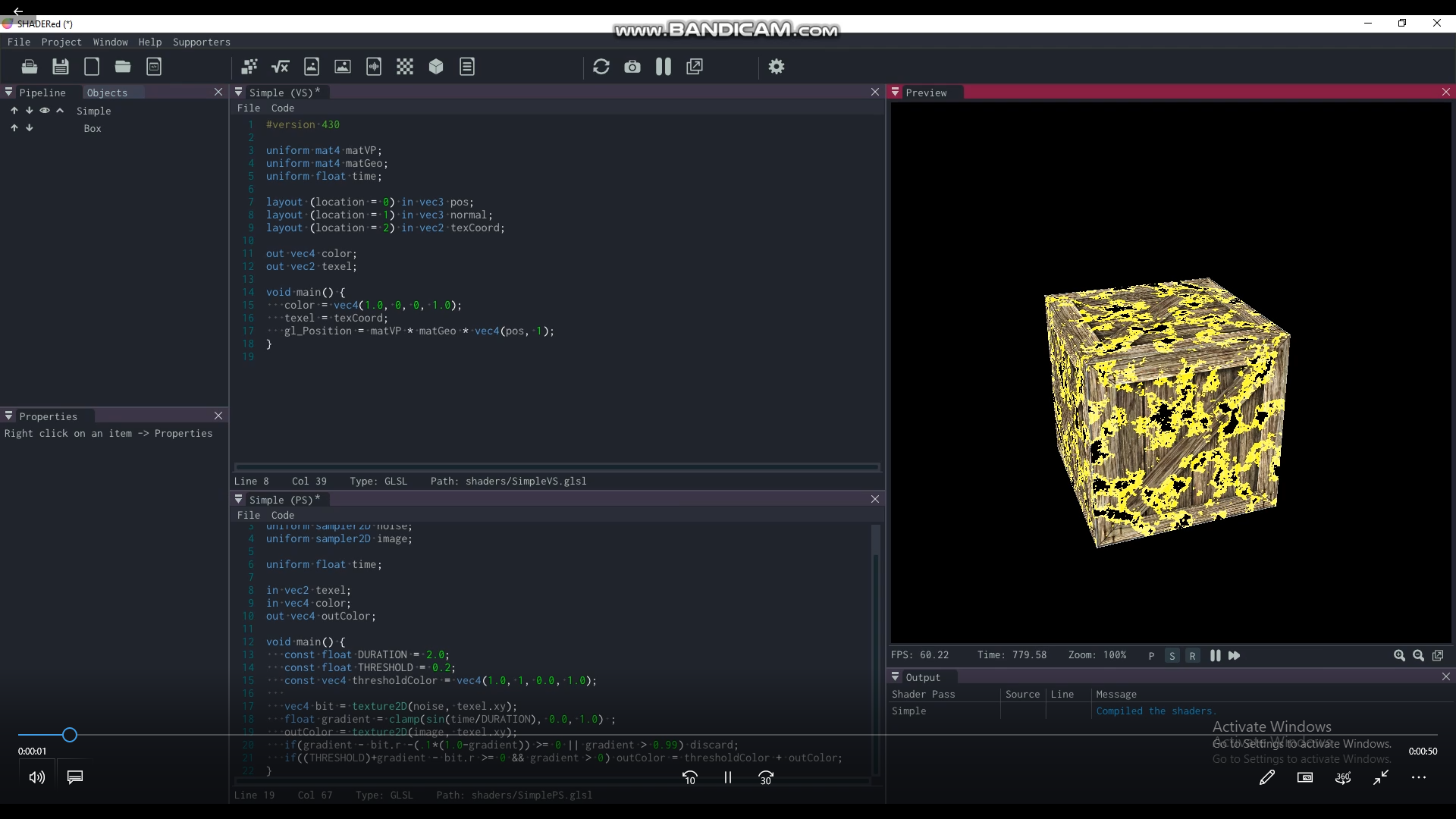Click the maximize preview icon beside the zoom magnifiers
This screenshot has height=819, width=1456.
point(1438,656)
